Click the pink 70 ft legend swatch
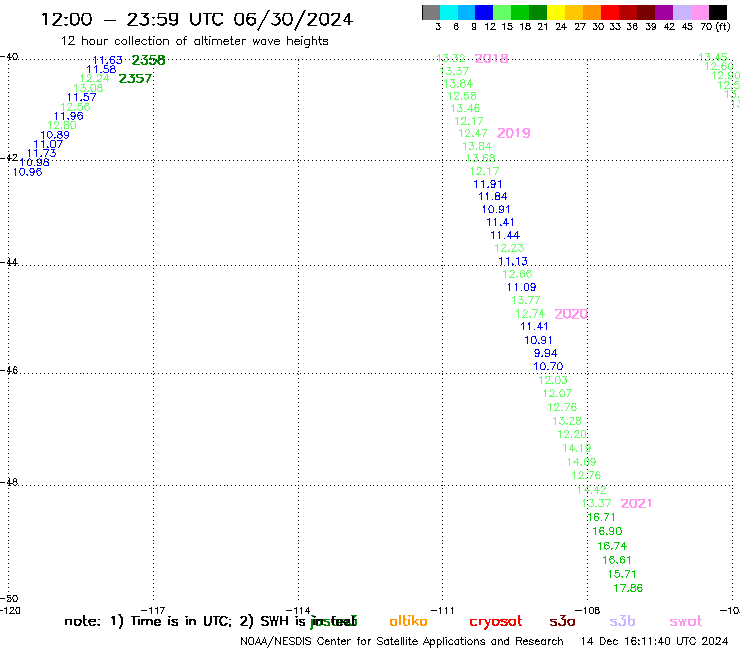 tap(699, 12)
